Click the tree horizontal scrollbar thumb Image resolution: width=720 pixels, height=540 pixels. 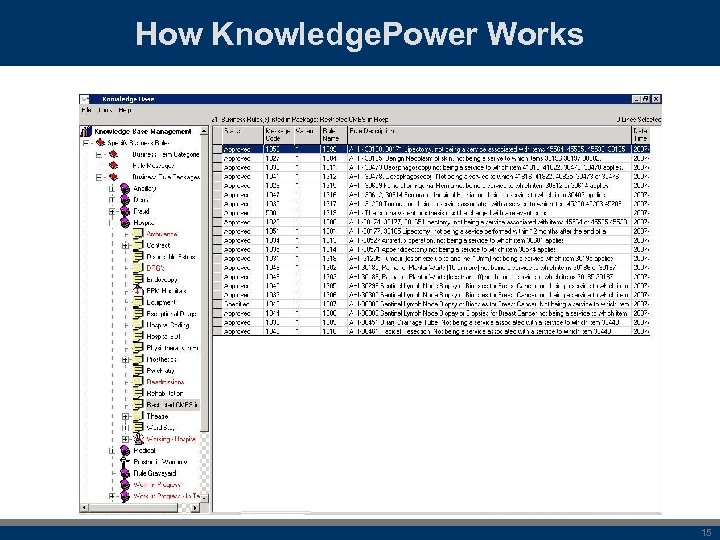[x=133, y=507]
